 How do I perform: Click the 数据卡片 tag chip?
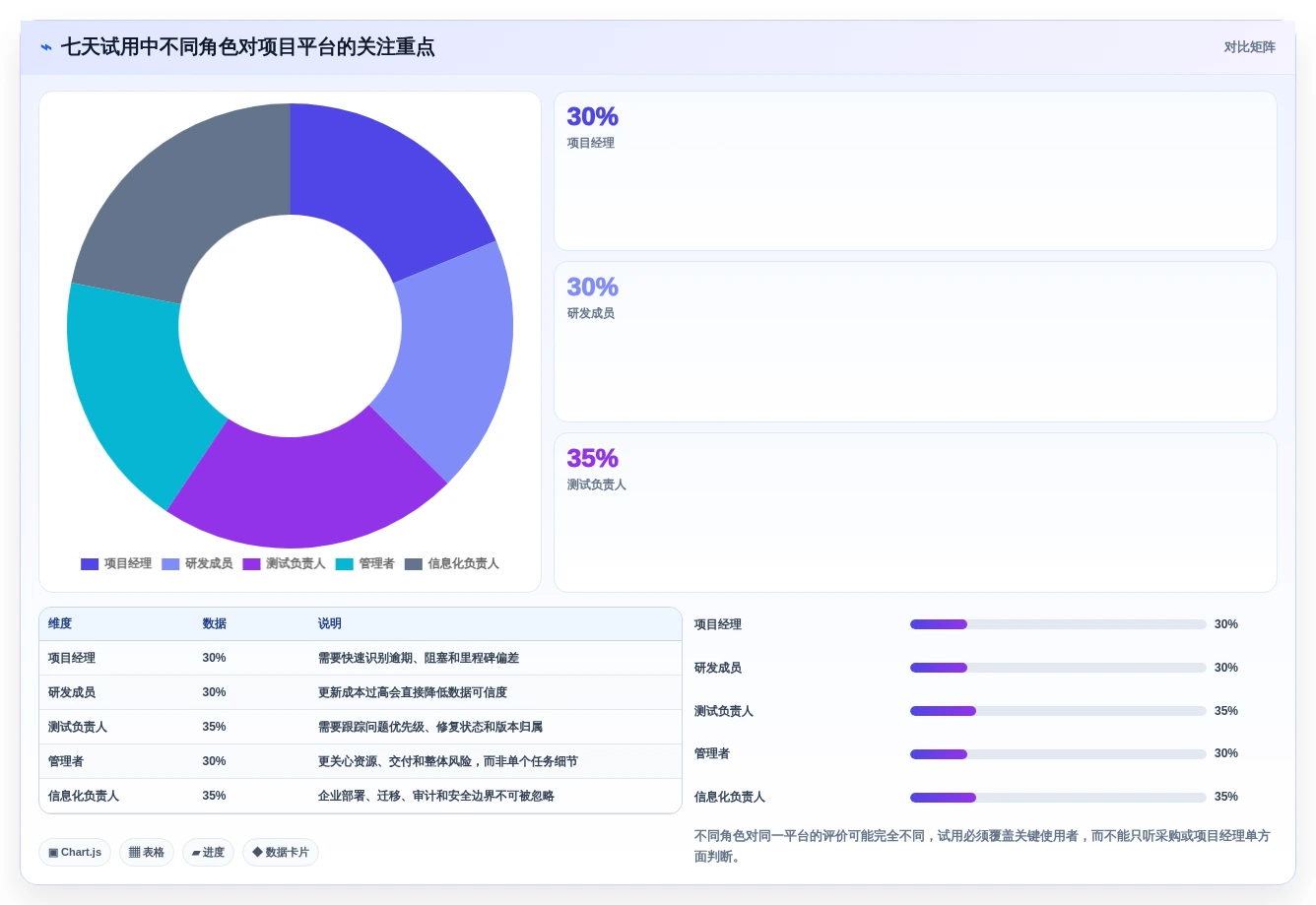tap(281, 853)
